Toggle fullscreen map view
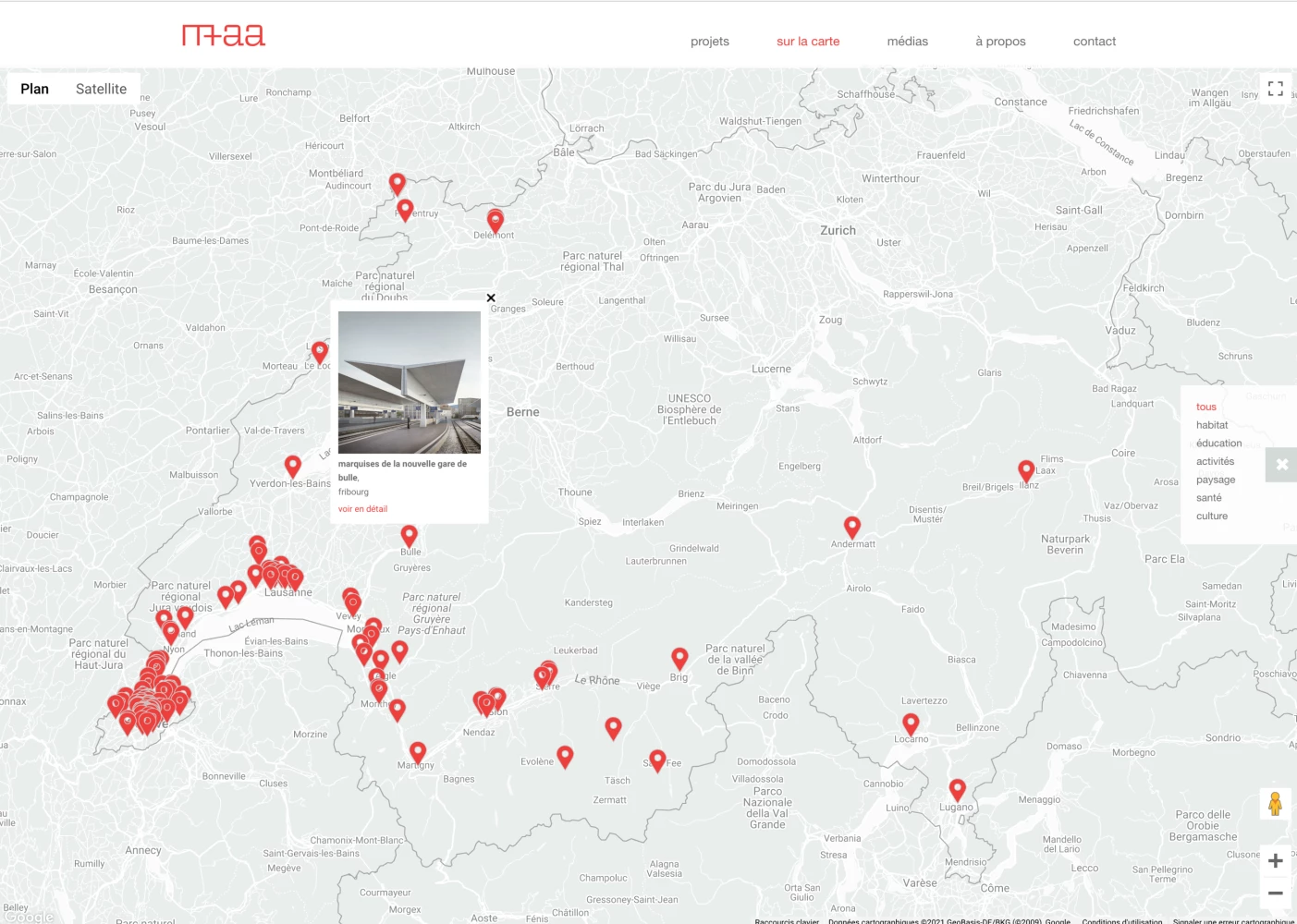This screenshot has width=1297, height=924. coord(1276,89)
